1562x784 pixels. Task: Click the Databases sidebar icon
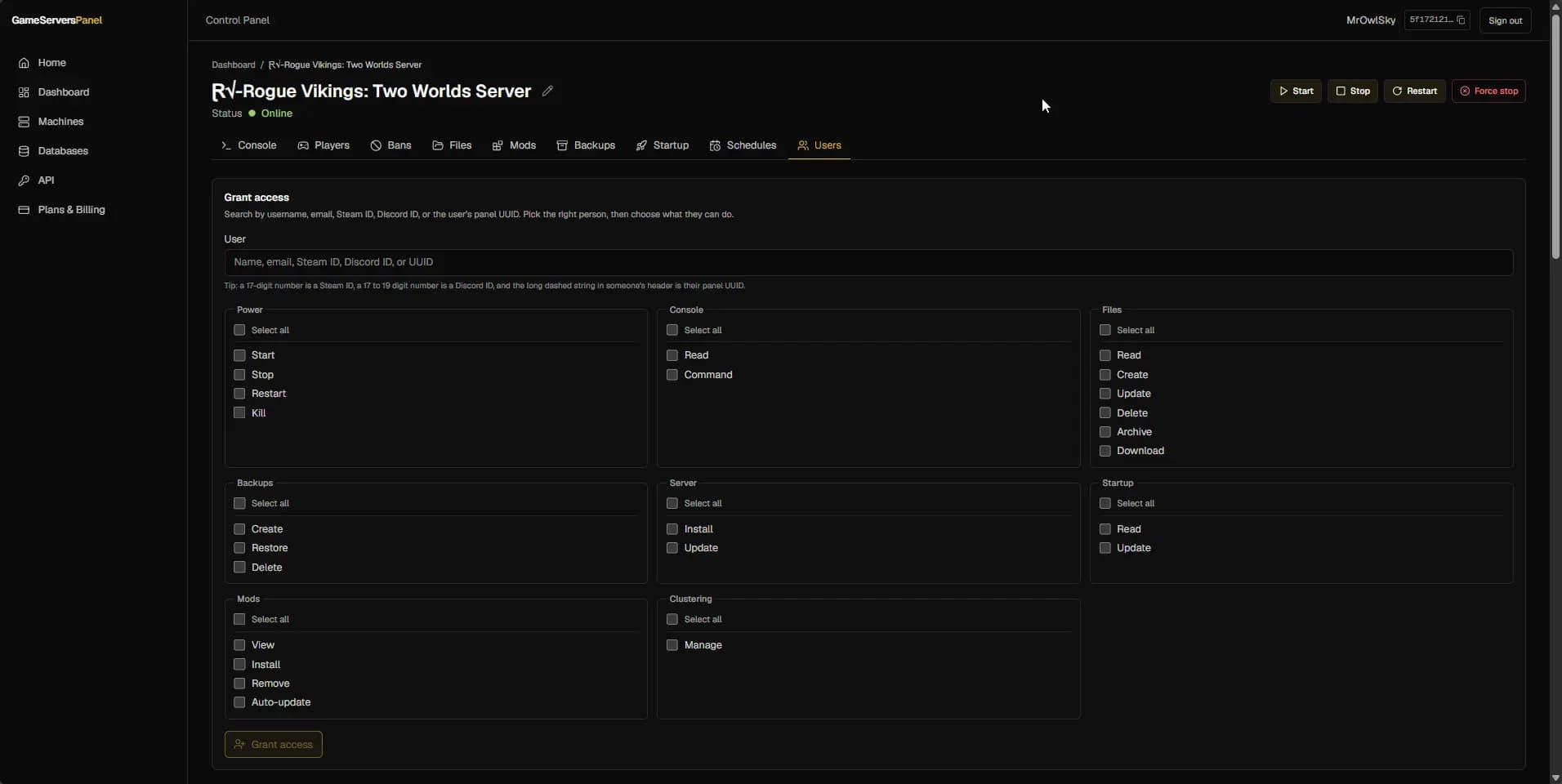[24, 151]
